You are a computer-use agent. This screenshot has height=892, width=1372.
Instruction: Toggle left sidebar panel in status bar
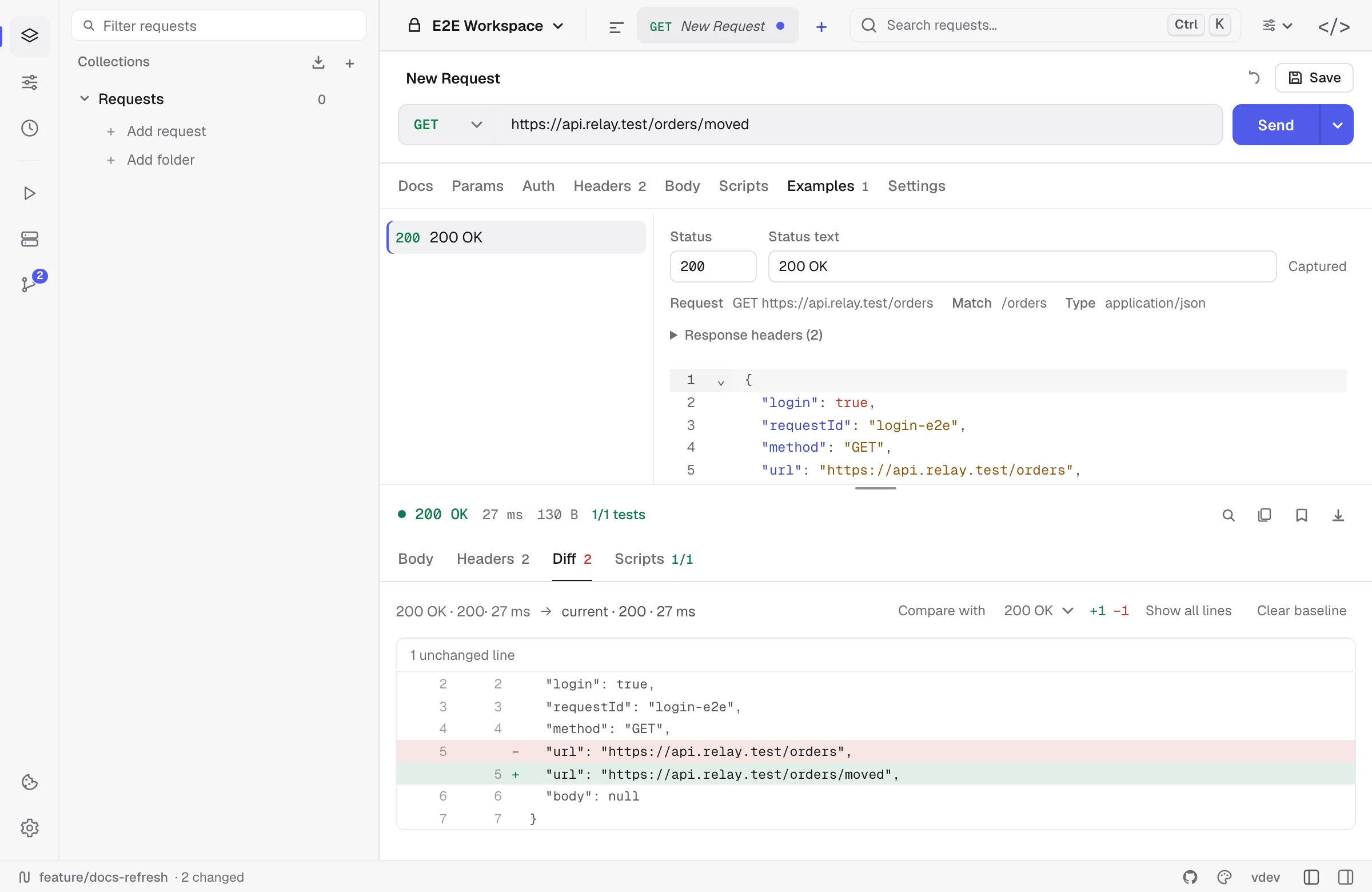(x=1311, y=877)
